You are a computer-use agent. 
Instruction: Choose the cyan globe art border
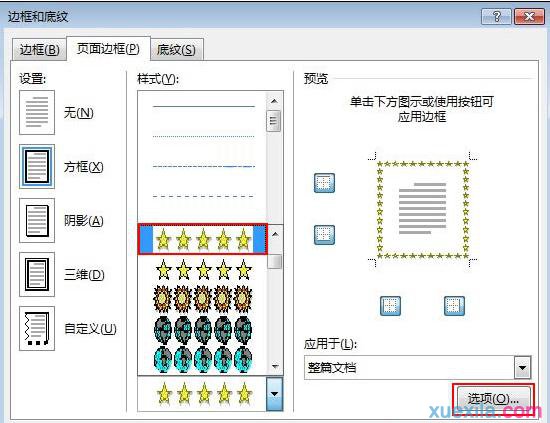click(x=203, y=360)
